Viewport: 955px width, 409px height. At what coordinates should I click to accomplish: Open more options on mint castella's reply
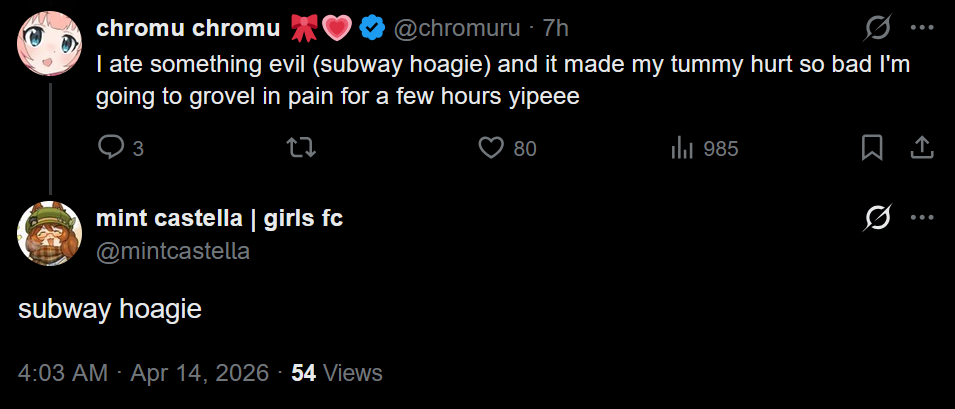pyautogui.click(x=922, y=218)
